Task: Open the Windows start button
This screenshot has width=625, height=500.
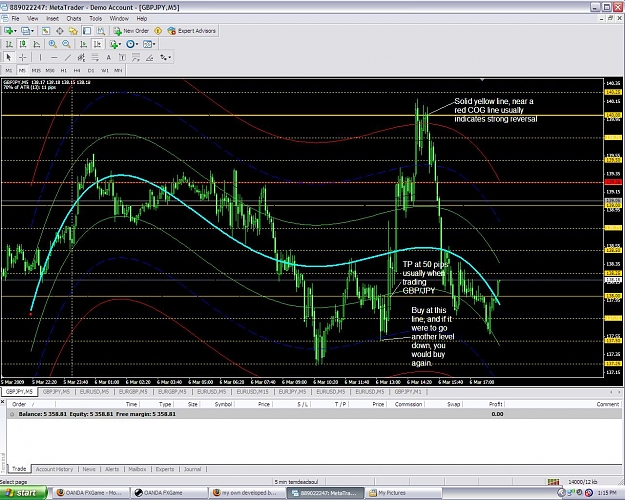Action: pyautogui.click(x=22, y=493)
